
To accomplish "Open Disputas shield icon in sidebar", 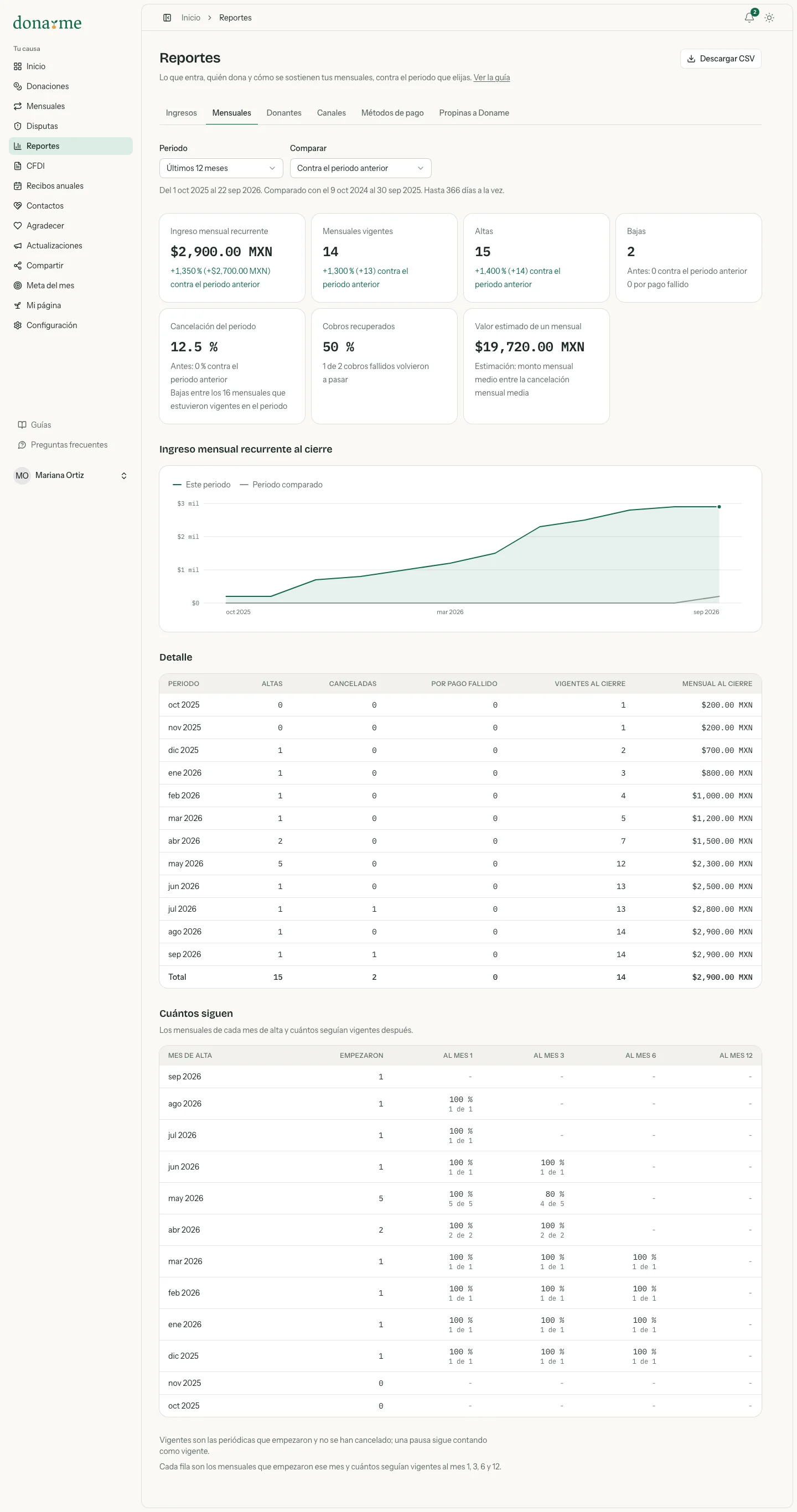I will pyautogui.click(x=18, y=126).
